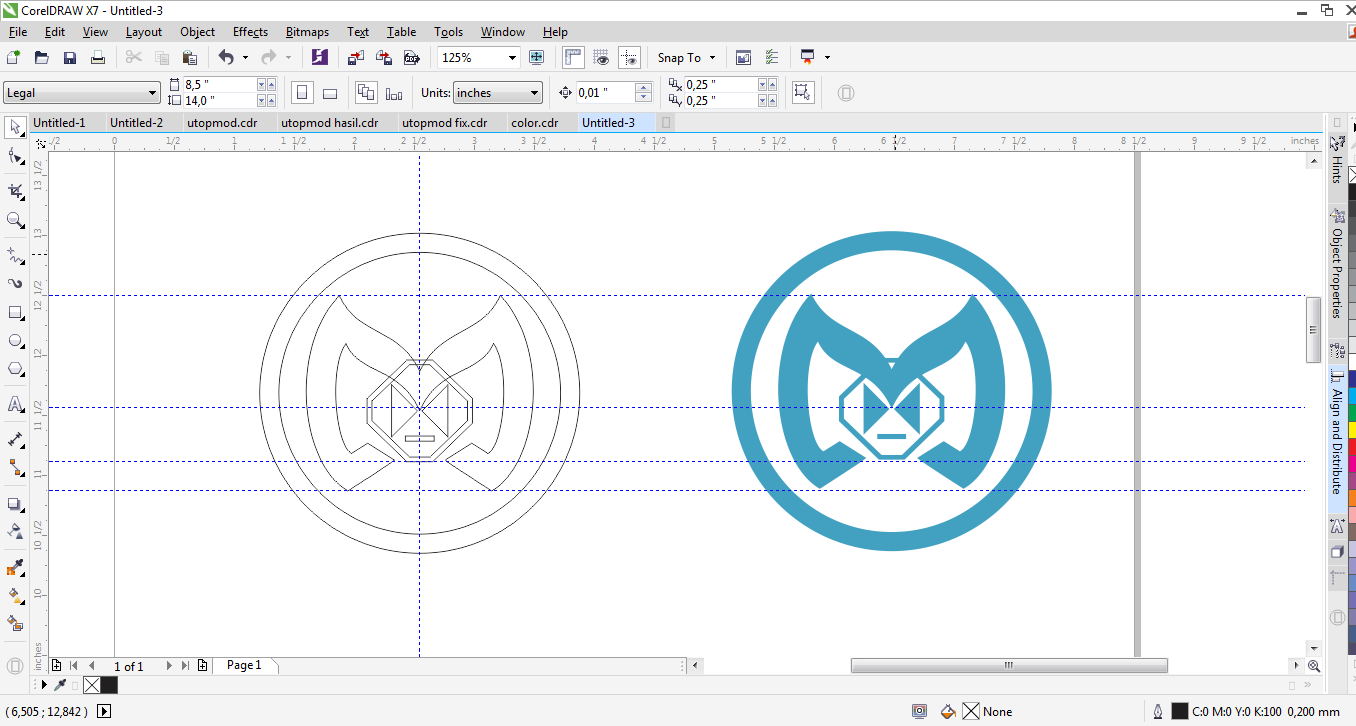
Task: Open the Effects menu
Action: click(250, 32)
